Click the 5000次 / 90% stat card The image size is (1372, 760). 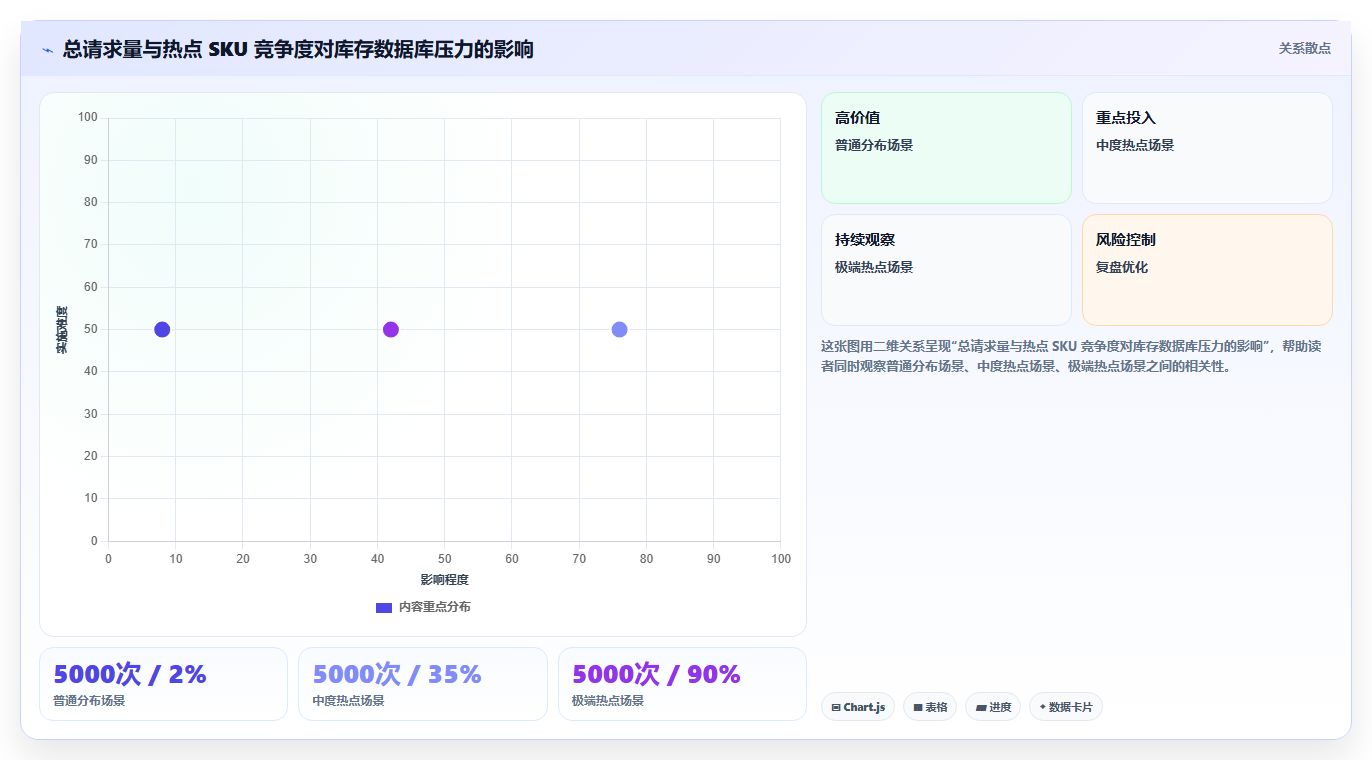pyautogui.click(x=682, y=684)
